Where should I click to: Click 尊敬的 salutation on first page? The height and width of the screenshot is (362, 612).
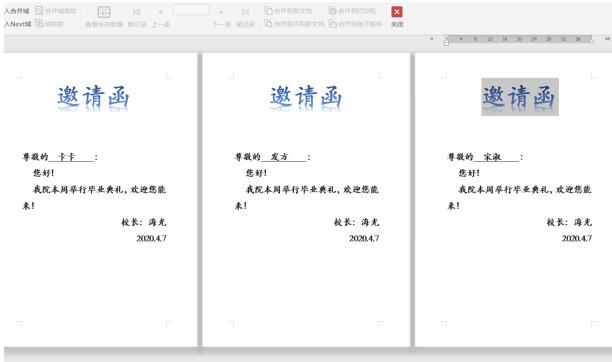[x=35, y=157]
